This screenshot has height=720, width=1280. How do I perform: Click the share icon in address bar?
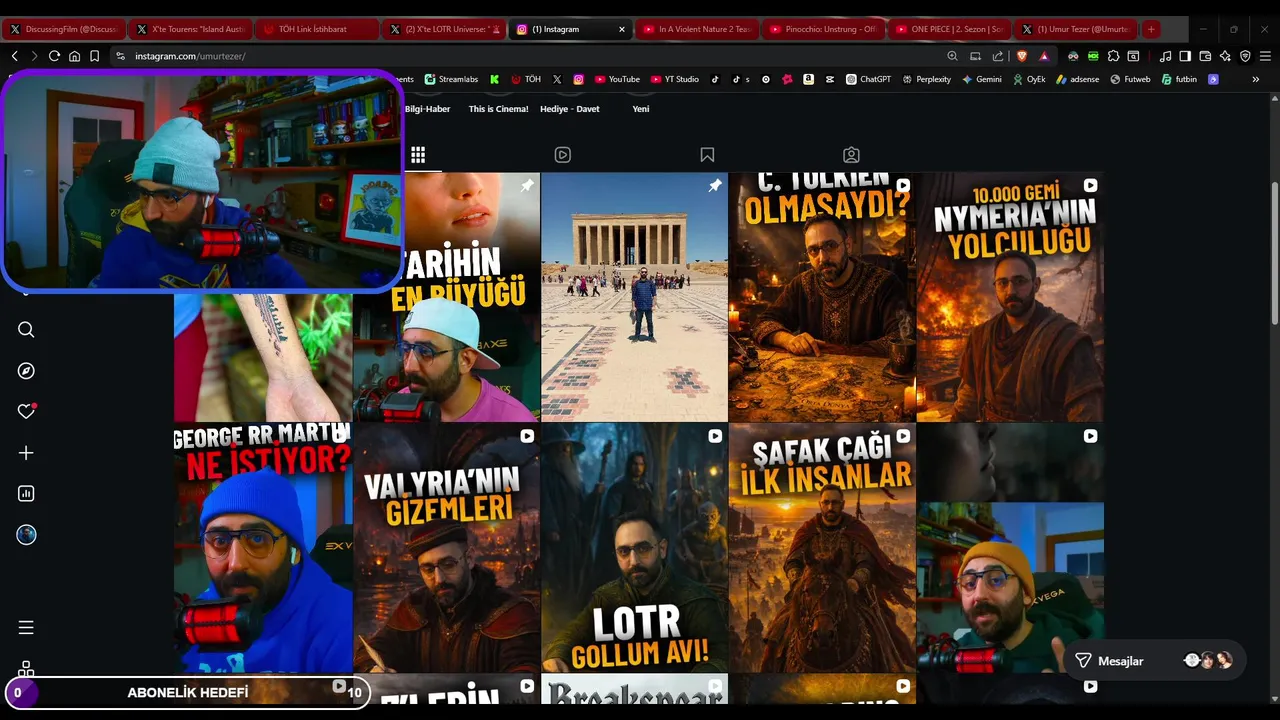[997, 56]
